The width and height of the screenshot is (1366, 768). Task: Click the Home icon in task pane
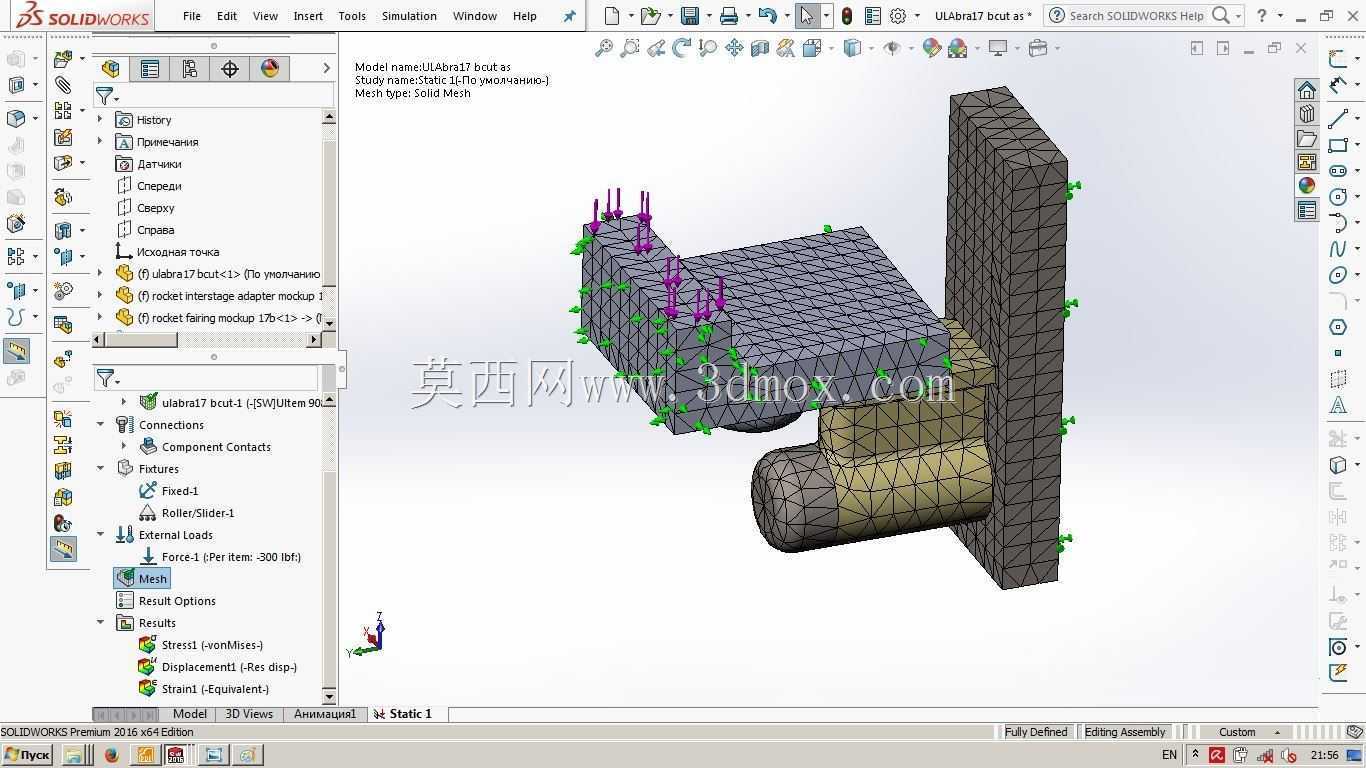coord(1307,90)
